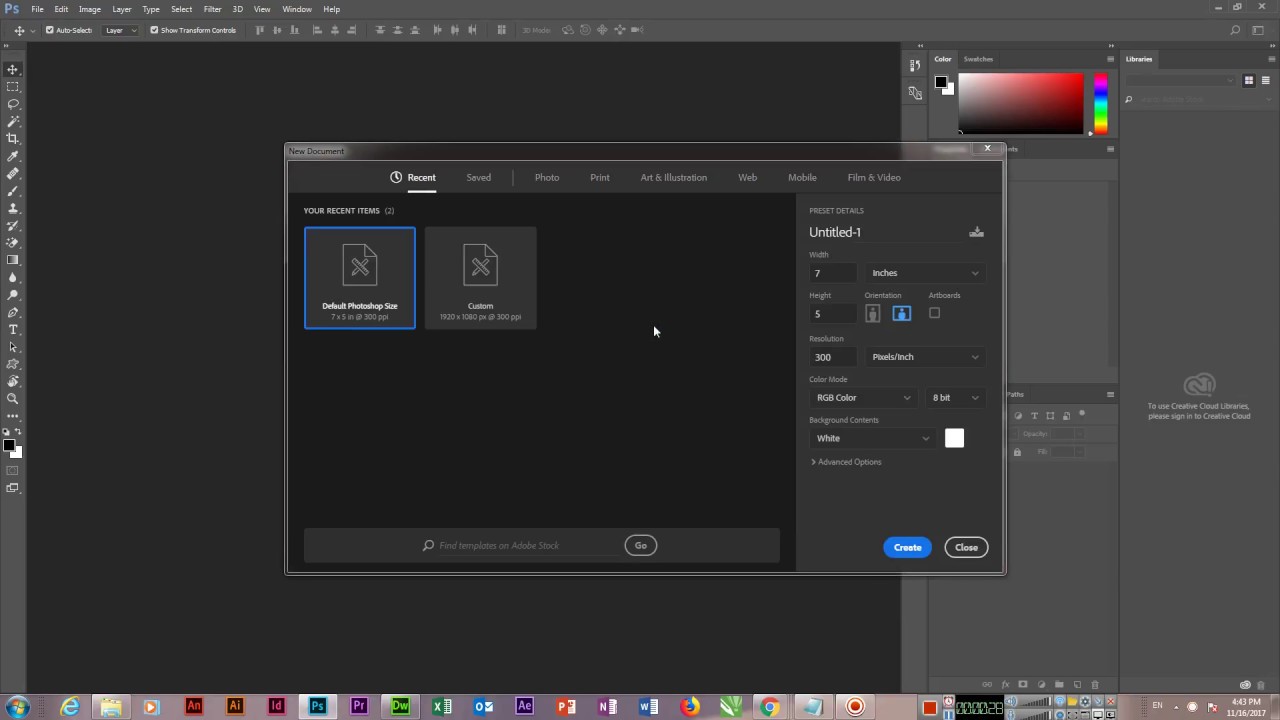This screenshot has height=720, width=1280.
Task: Select landscape orientation
Action: pyautogui.click(x=901, y=314)
